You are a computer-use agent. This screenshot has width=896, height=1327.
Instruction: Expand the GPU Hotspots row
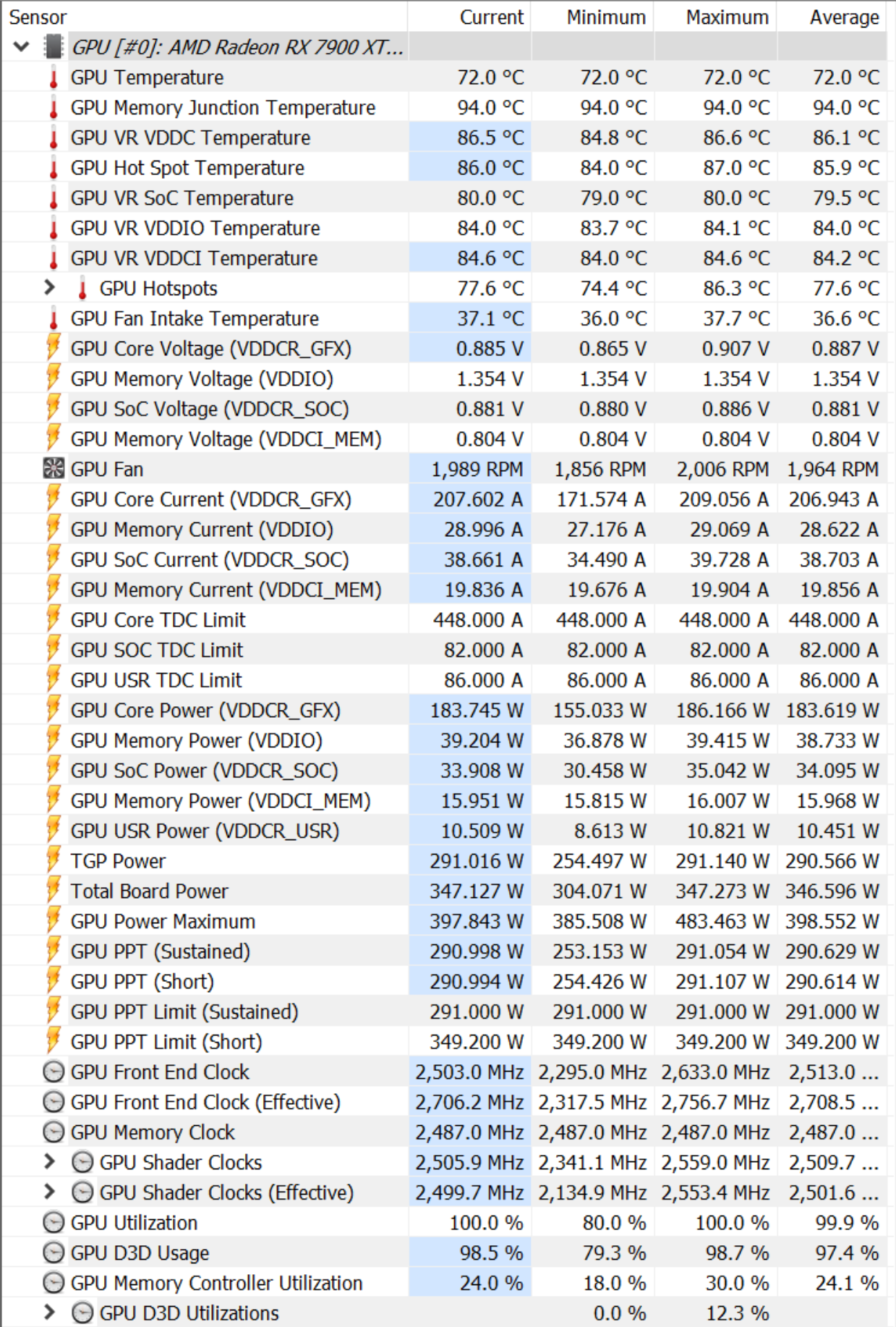49,288
